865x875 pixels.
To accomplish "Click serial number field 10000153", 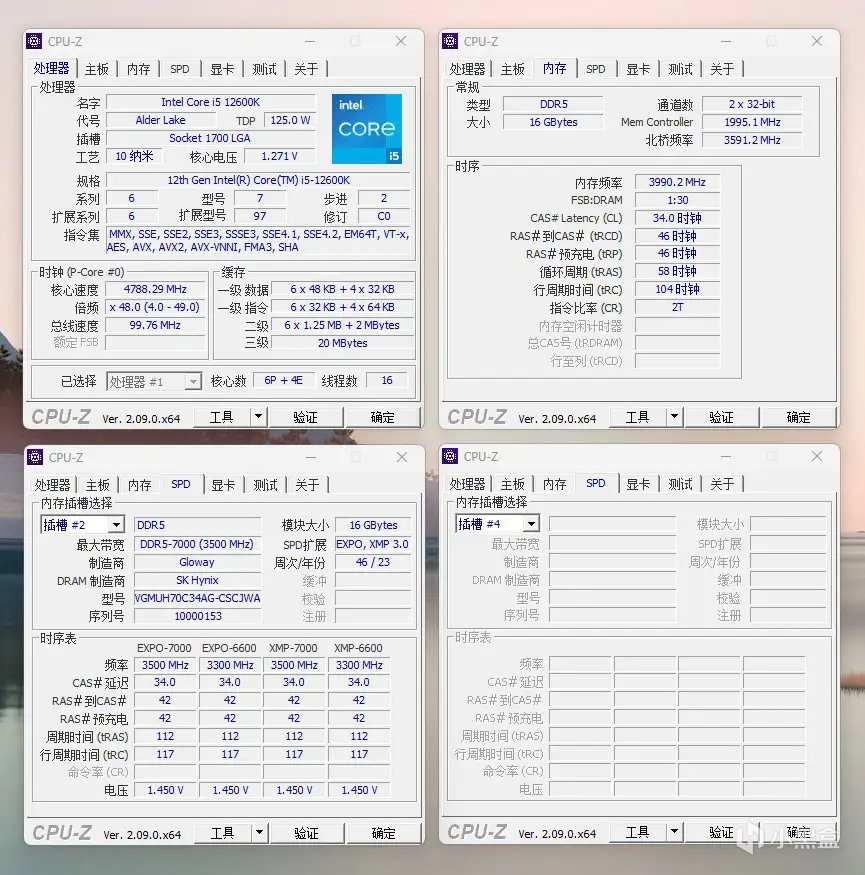I will click(197, 616).
